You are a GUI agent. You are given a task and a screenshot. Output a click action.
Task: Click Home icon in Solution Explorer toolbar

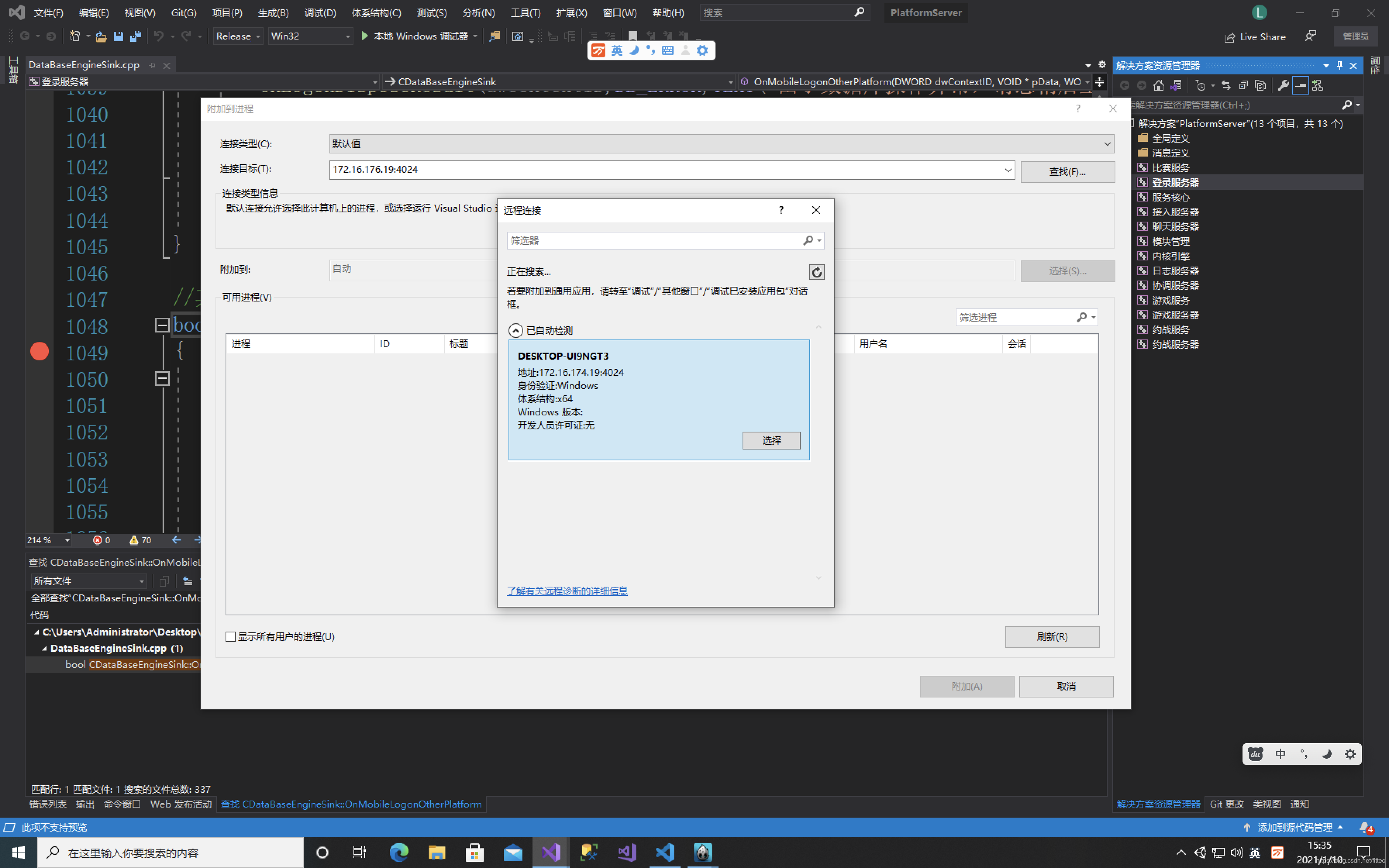tap(1158, 86)
